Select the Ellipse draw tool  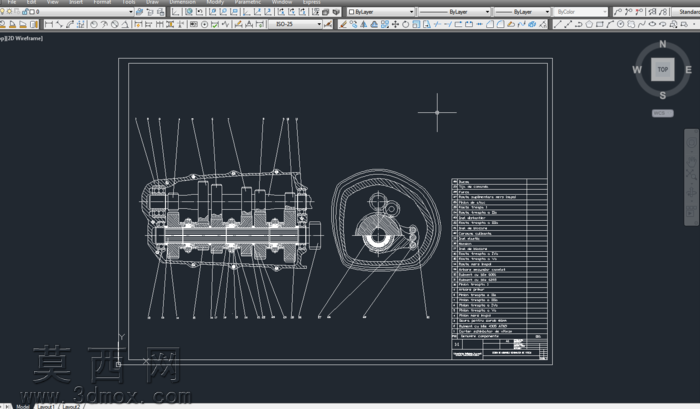pyautogui.click(x=652, y=24)
